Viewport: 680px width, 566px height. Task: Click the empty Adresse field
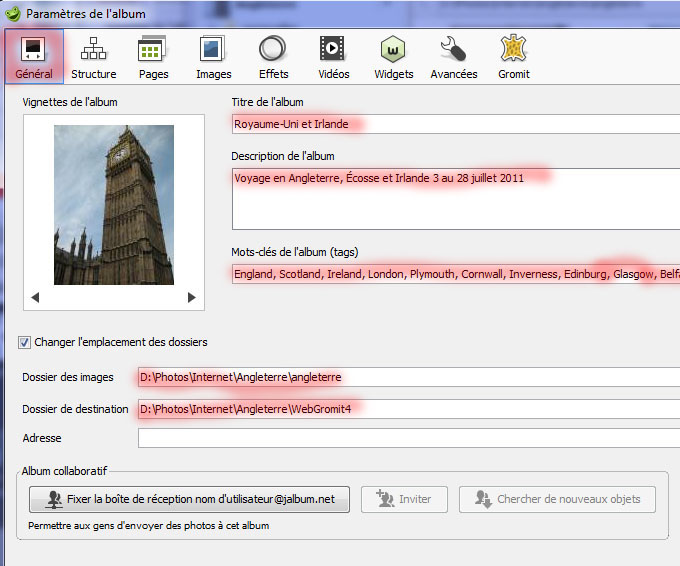(x=408, y=438)
